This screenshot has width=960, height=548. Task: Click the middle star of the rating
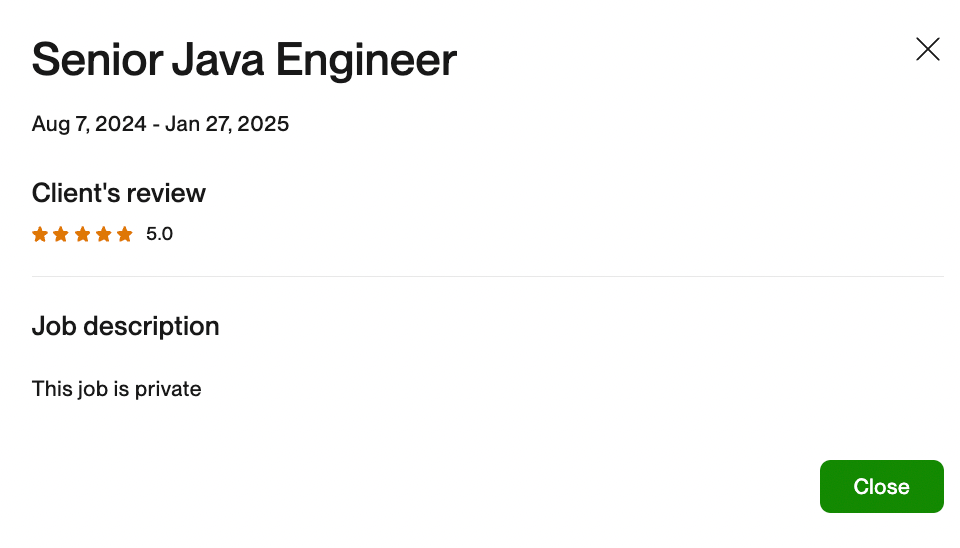[x=82, y=235]
